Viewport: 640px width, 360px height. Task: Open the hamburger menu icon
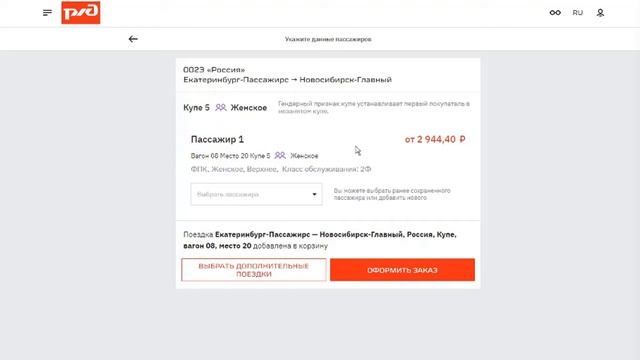(47, 13)
